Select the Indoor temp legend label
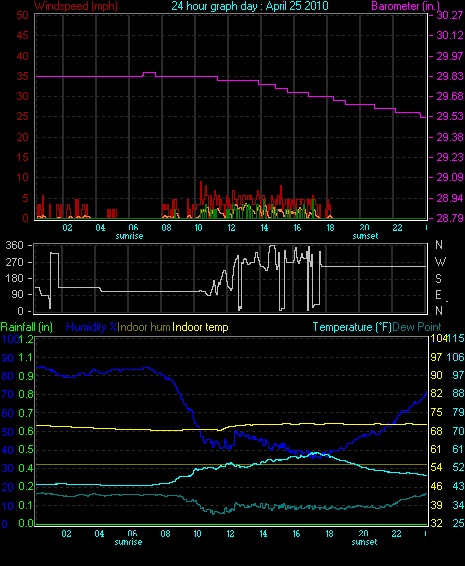The width and height of the screenshot is (465, 566). point(200,327)
